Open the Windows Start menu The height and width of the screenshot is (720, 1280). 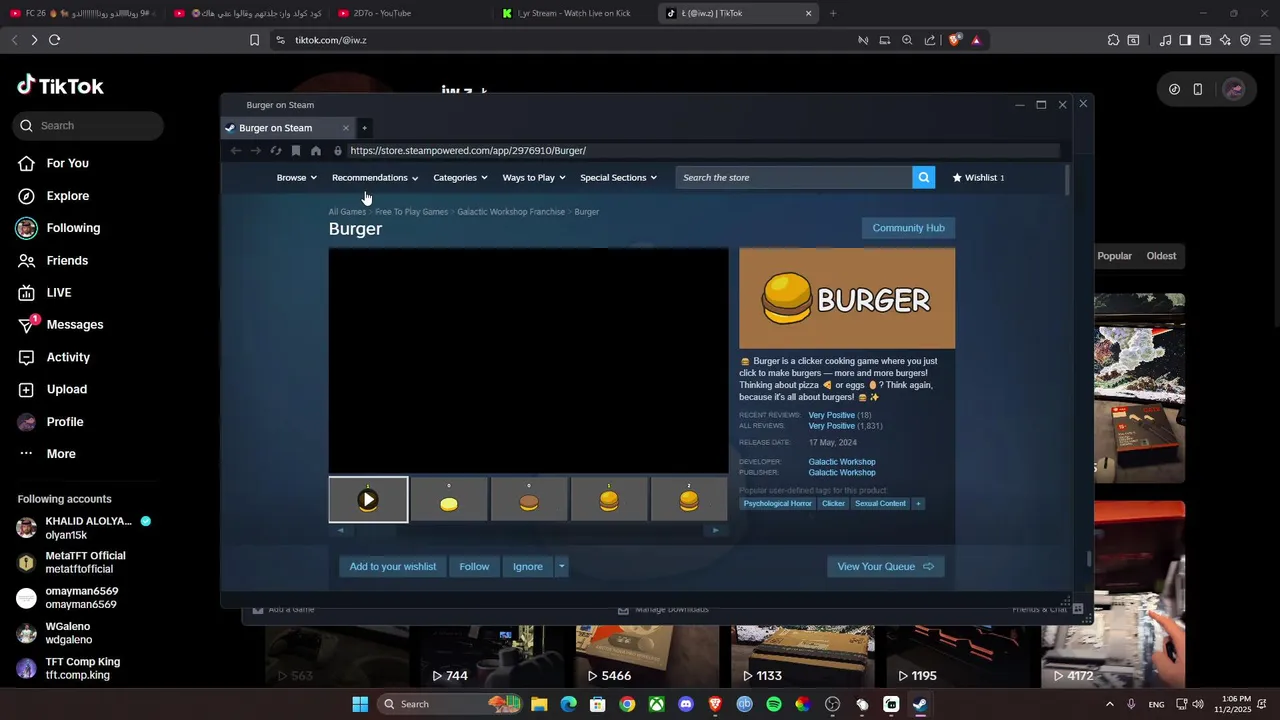360,704
